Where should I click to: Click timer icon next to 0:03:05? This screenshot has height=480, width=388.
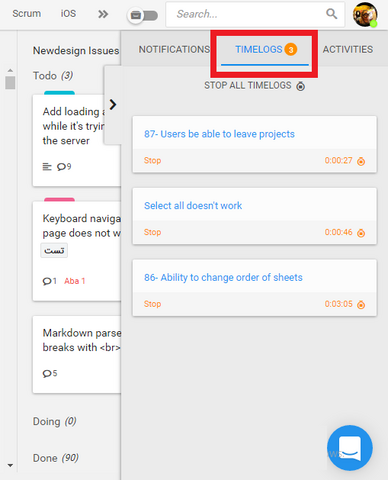(361, 304)
